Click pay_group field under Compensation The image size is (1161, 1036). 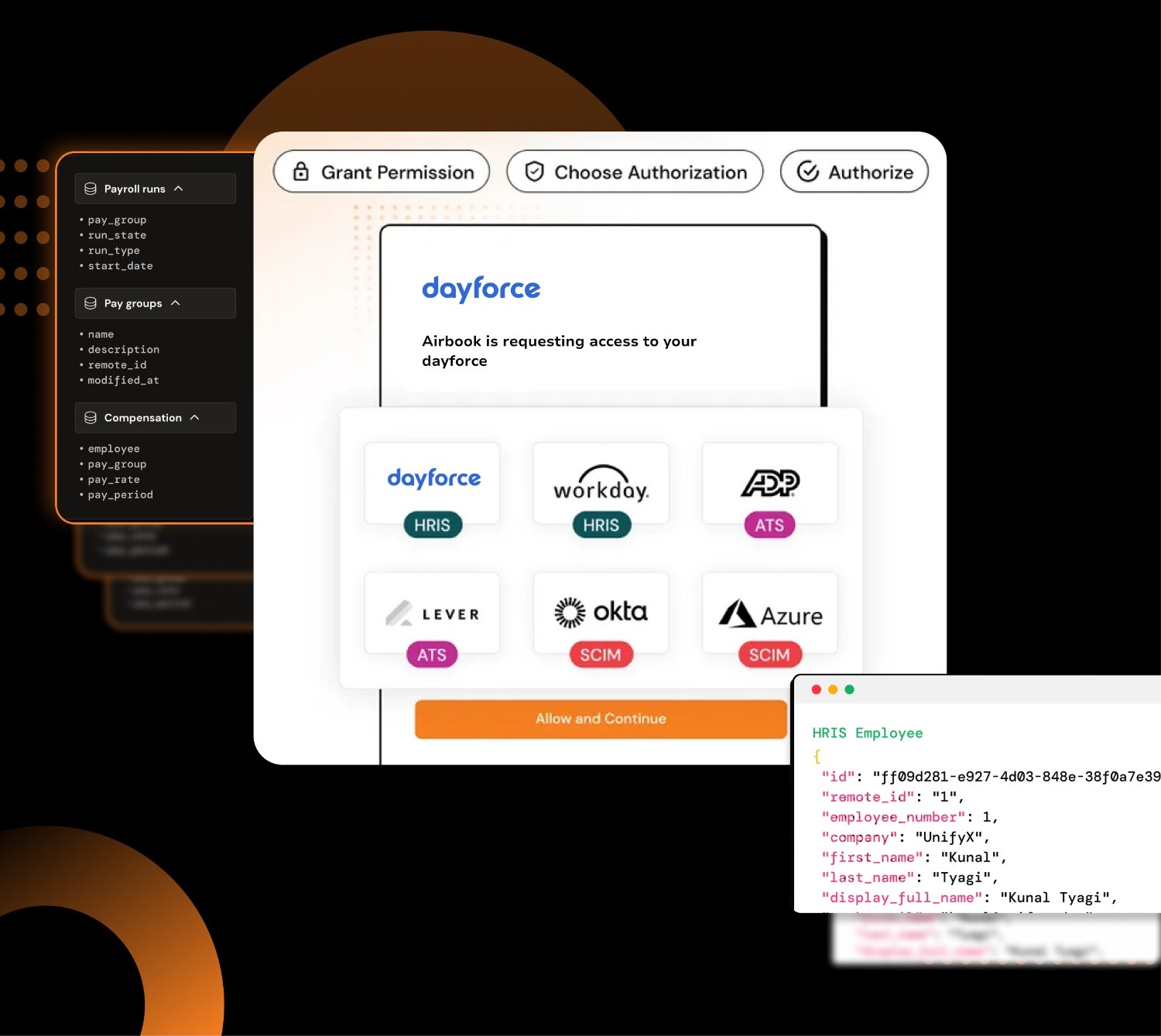[x=117, y=464]
